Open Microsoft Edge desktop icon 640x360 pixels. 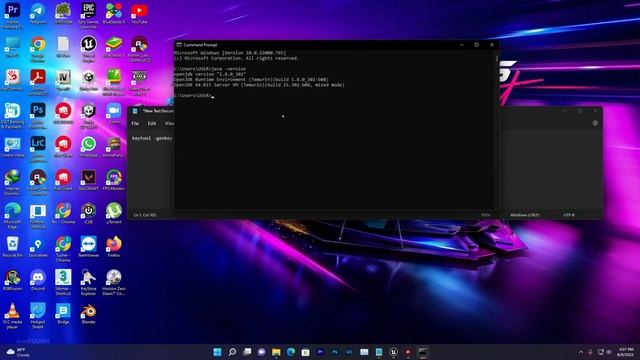(x=12, y=216)
